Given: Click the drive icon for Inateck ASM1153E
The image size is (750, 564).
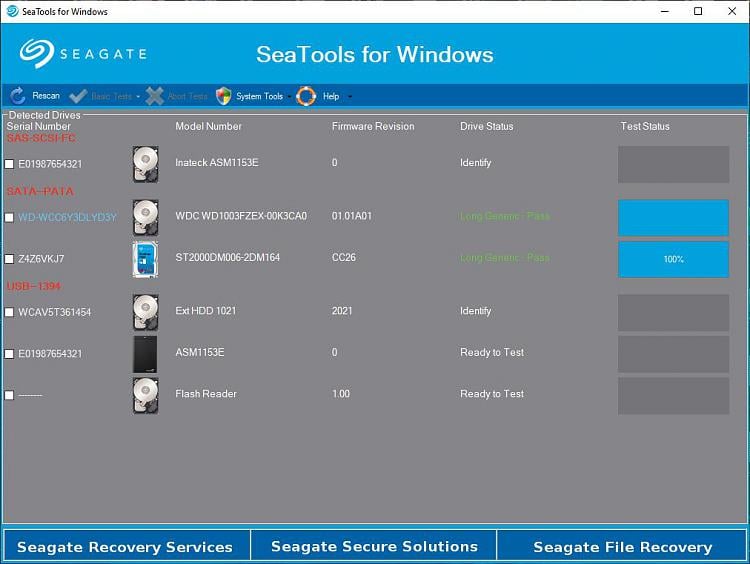Looking at the screenshot, I should 145,164.
